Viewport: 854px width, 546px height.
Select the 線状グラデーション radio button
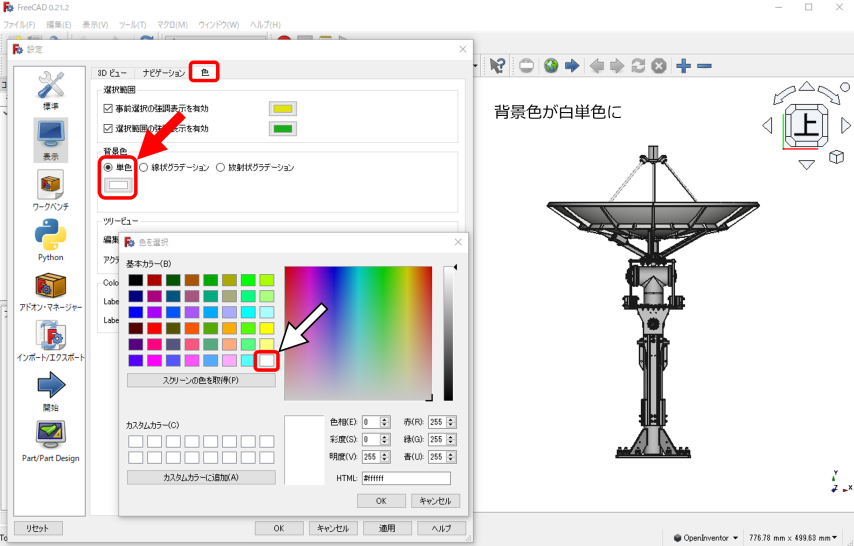pos(144,168)
